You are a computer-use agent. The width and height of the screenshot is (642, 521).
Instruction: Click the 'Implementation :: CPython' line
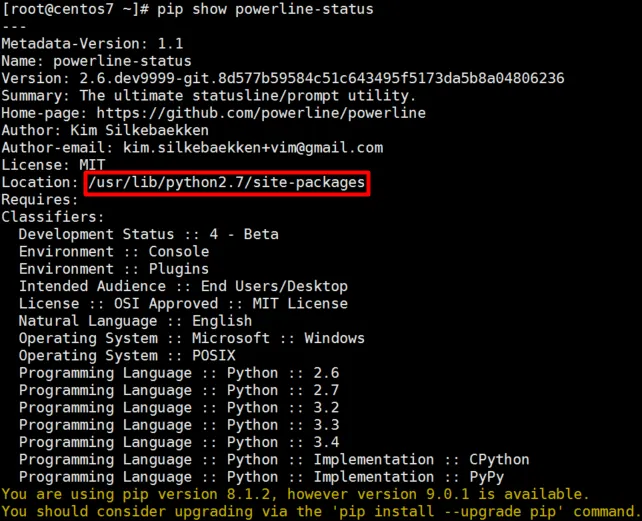(274, 460)
